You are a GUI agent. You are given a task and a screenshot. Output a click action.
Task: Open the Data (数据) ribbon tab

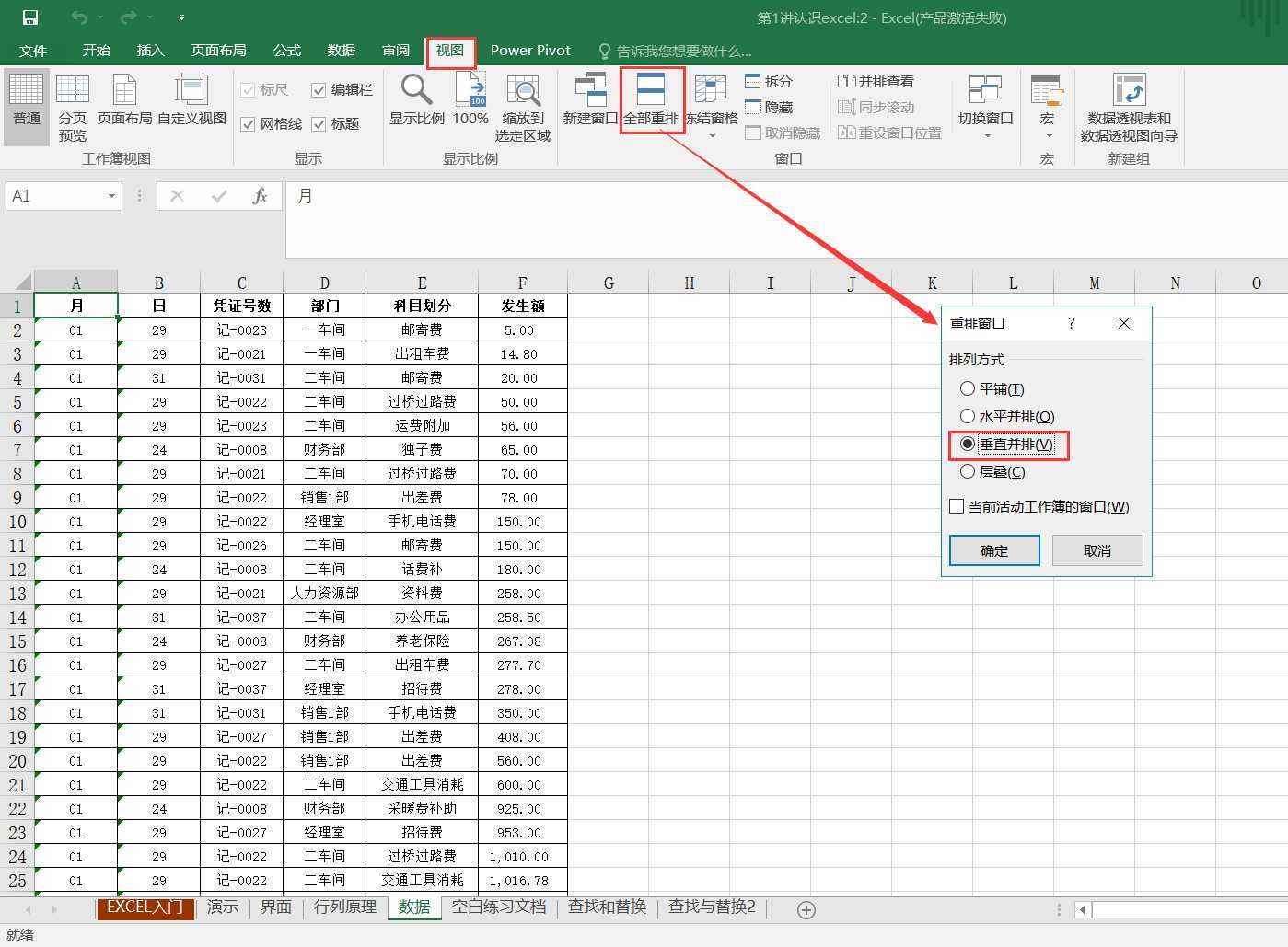[341, 51]
